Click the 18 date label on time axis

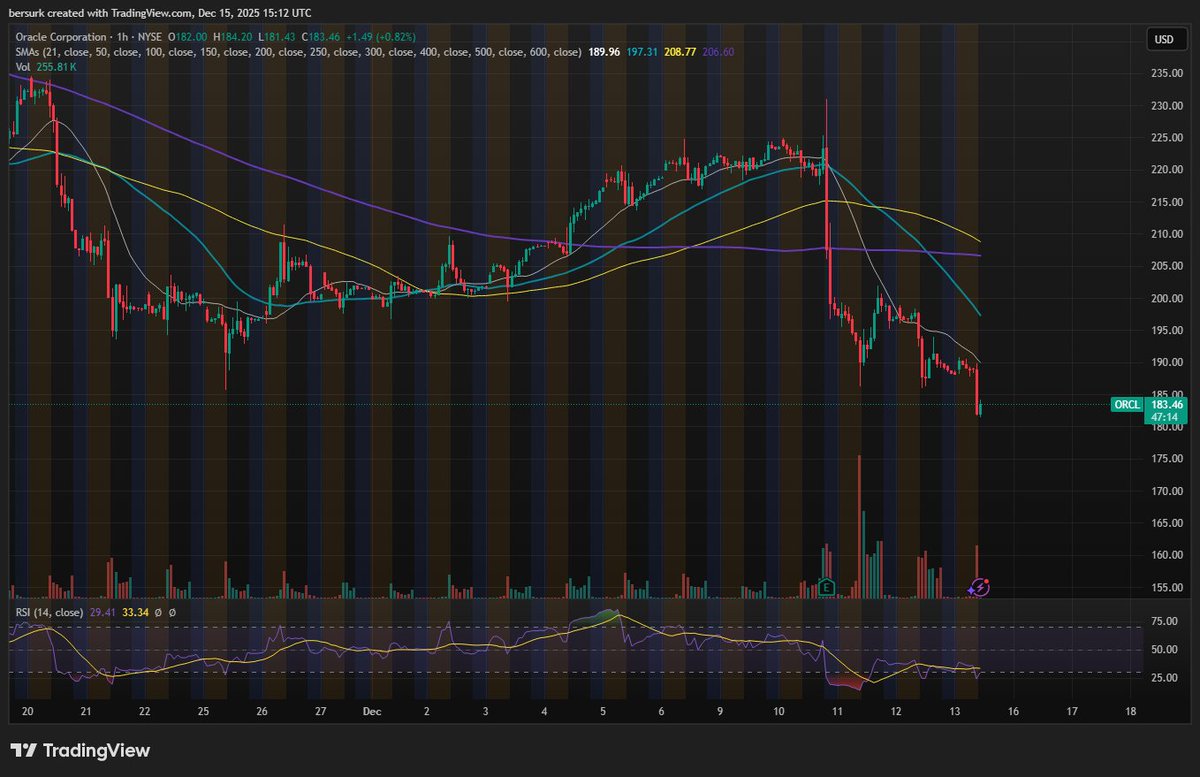tap(1130, 711)
